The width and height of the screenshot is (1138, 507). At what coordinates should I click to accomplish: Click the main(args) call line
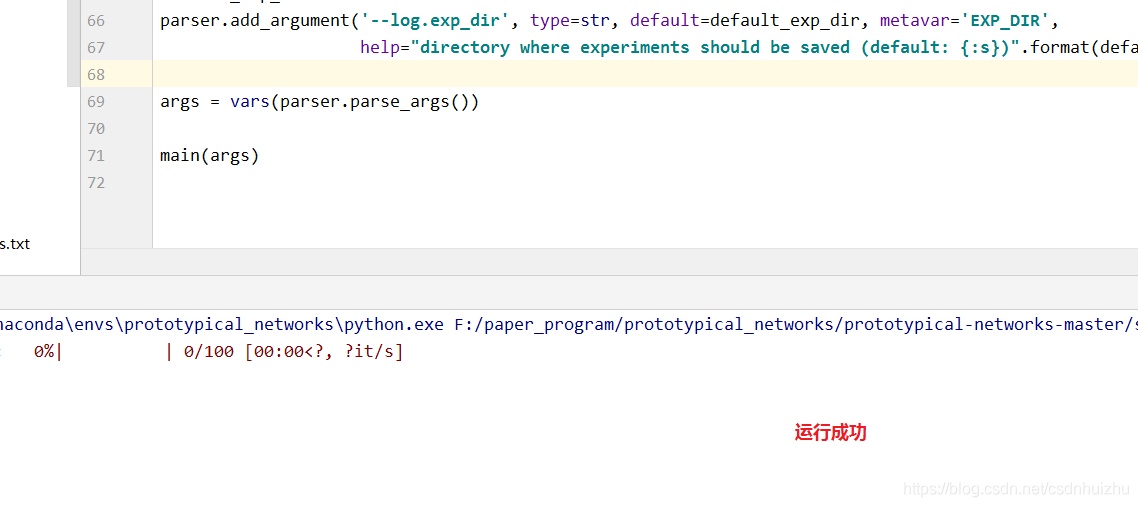(210, 155)
